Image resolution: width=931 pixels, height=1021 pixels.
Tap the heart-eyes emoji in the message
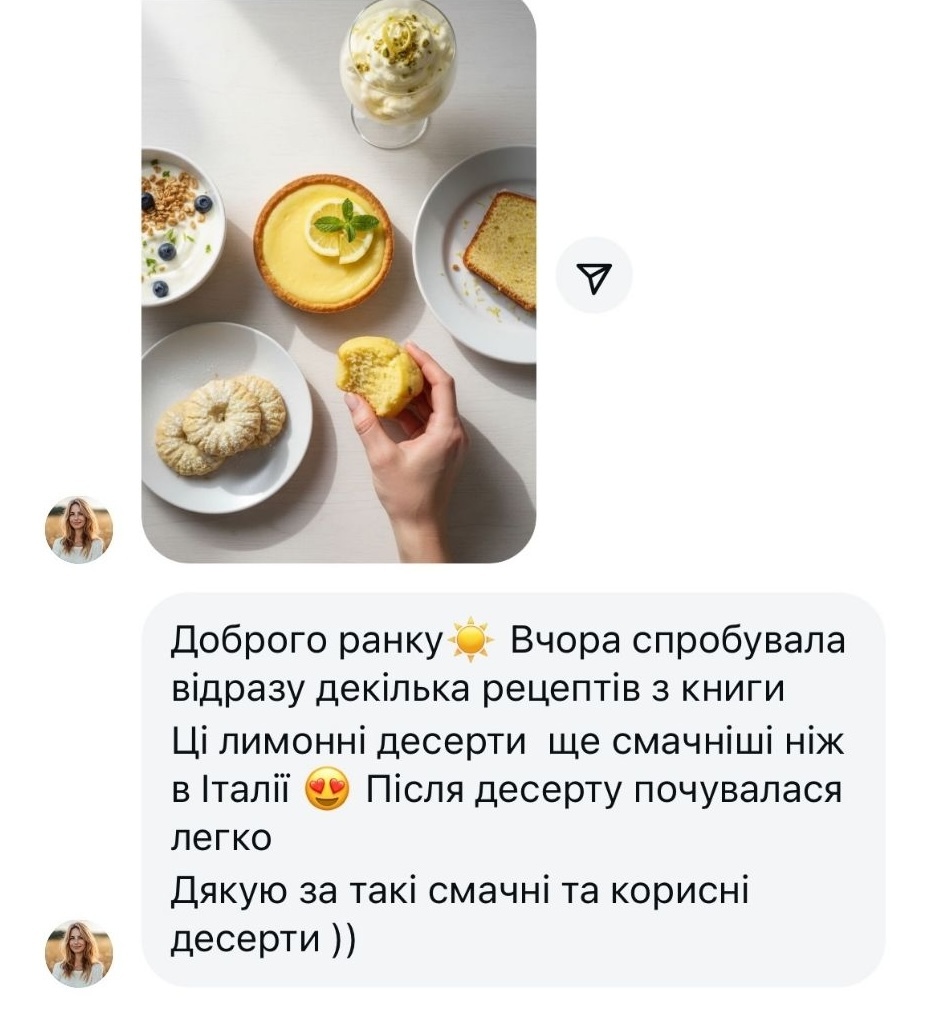327,790
